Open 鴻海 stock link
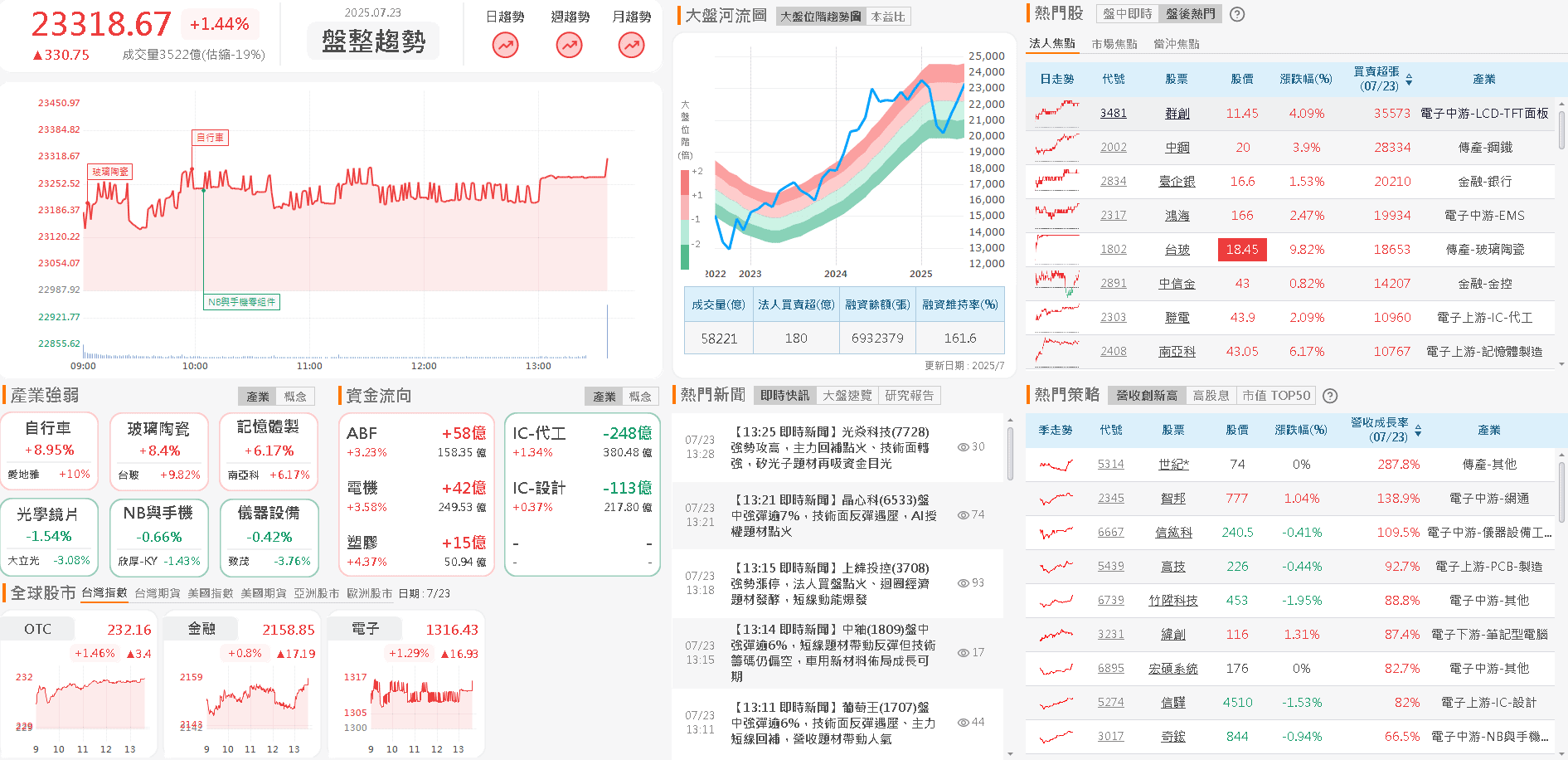Screen dimensions: 1568x760 [1177, 215]
